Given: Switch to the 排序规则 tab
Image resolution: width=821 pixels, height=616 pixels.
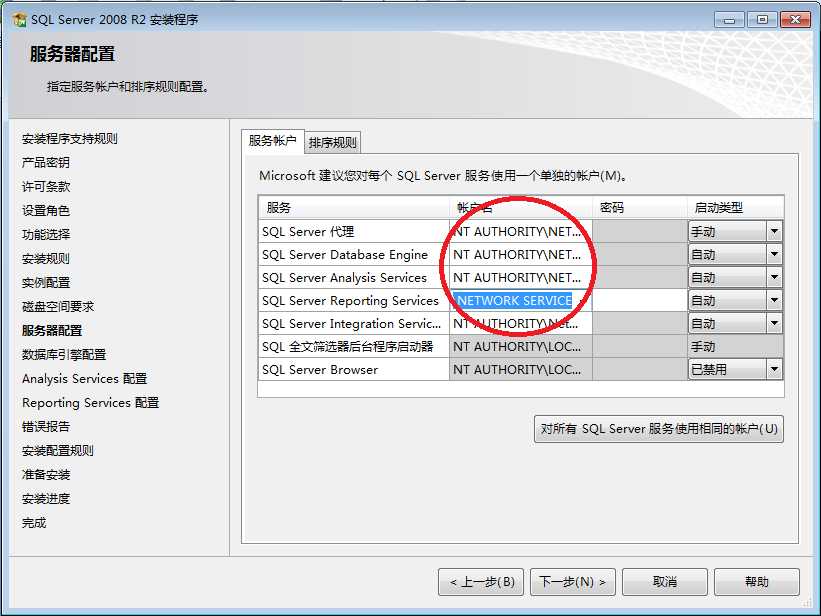Looking at the screenshot, I should (332, 142).
